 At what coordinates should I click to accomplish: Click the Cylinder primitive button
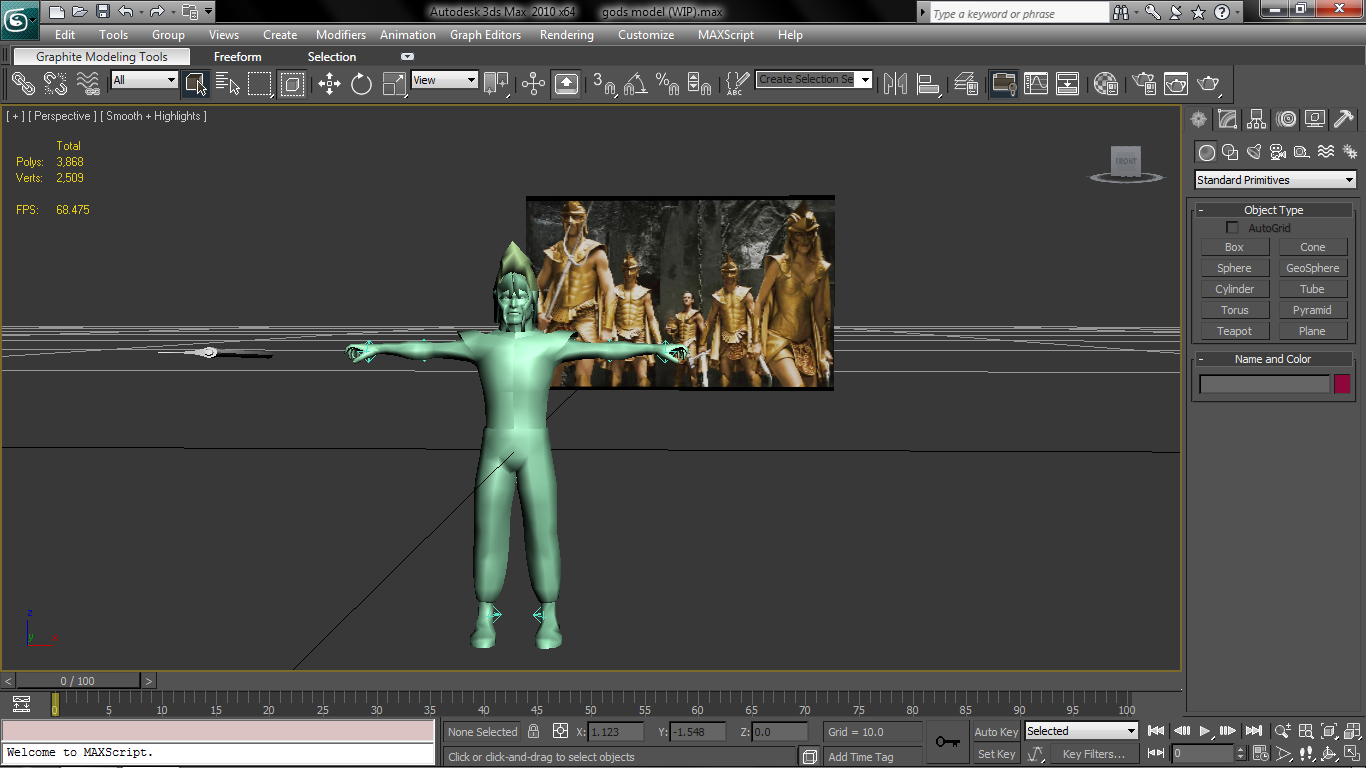coord(1234,289)
